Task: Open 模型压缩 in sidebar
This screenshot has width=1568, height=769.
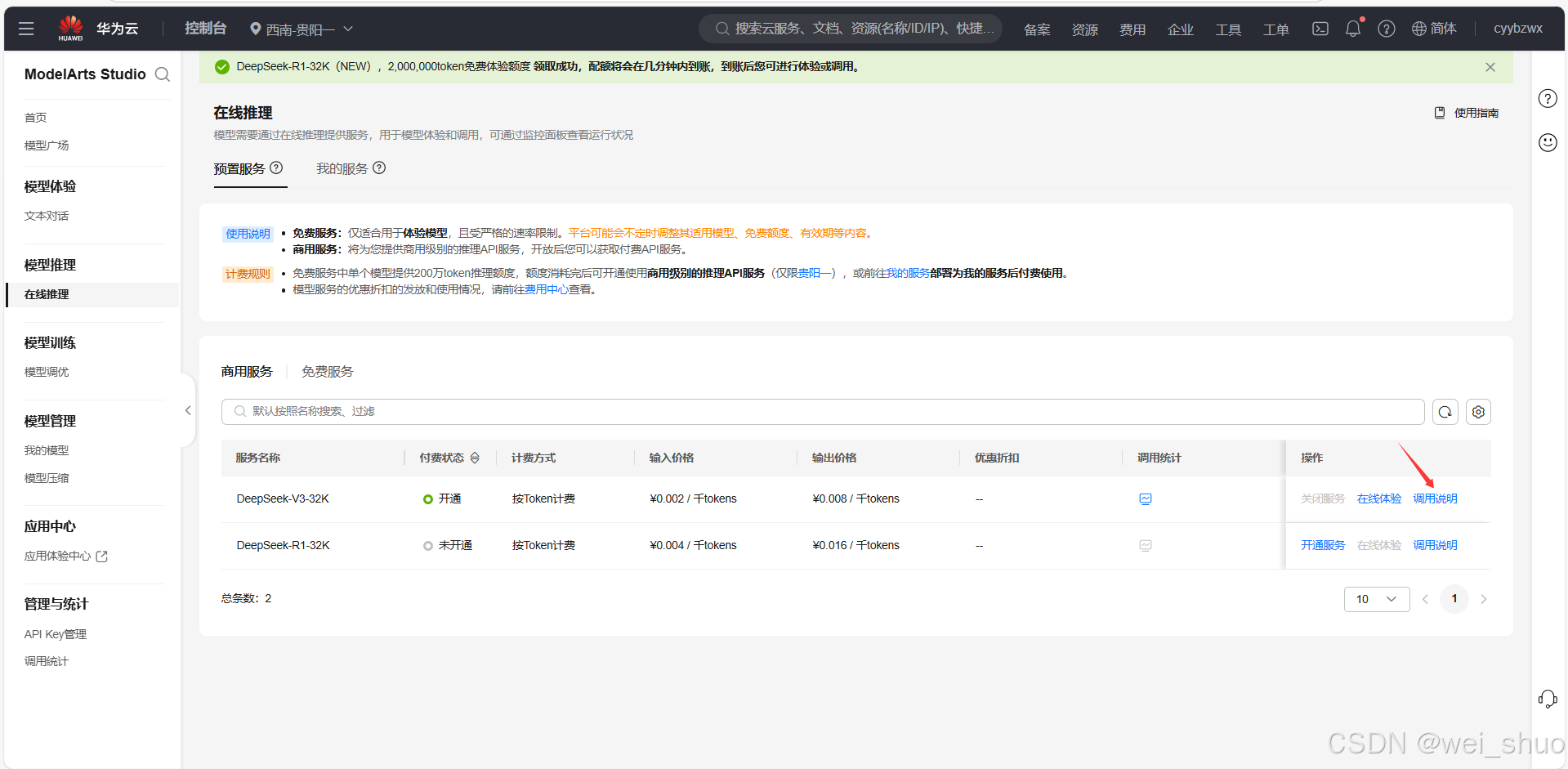Action: click(47, 478)
